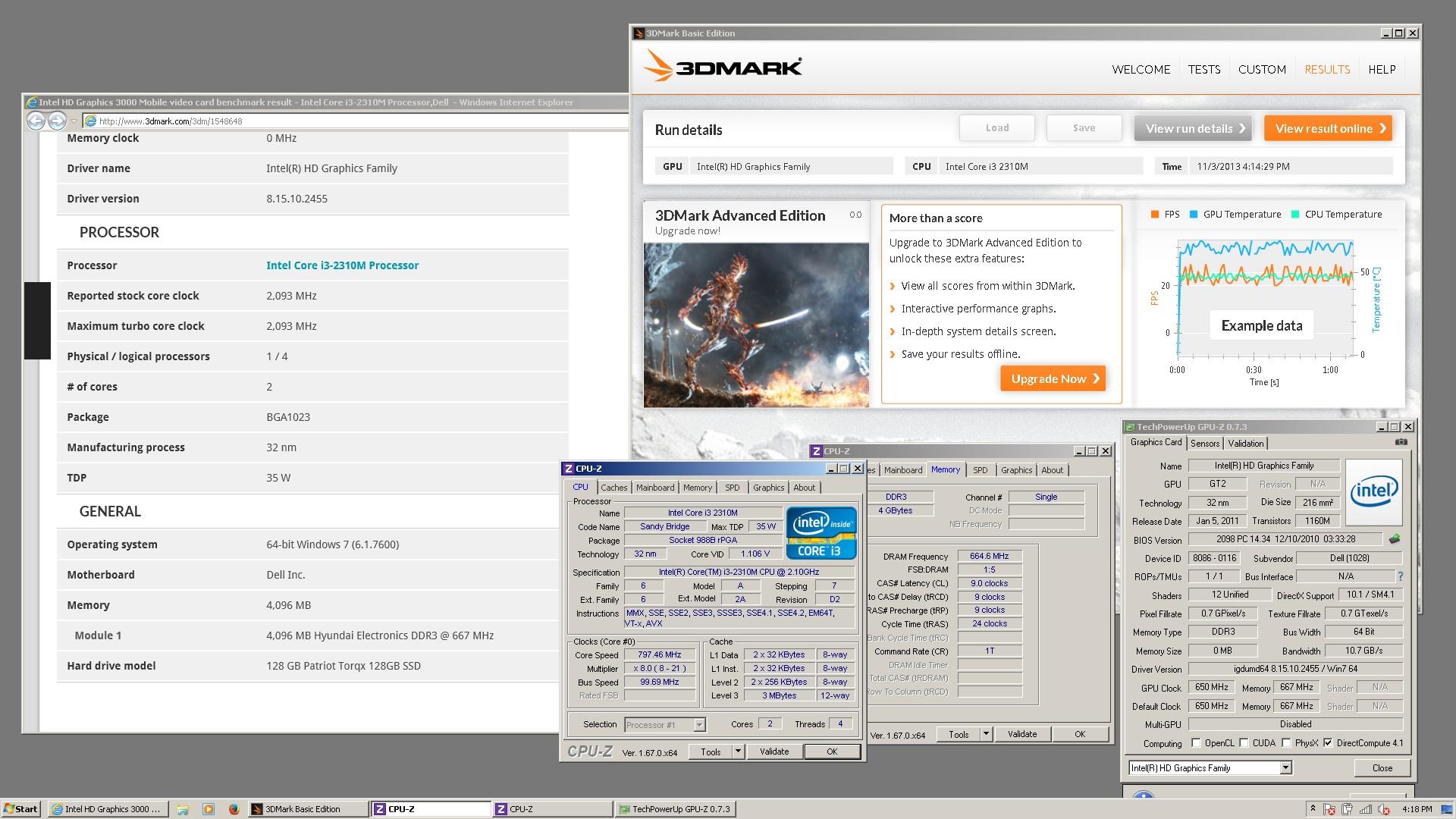This screenshot has width=1456, height=819.
Task: Click the 0.0 version marker on Advanced Edition
Action: pyautogui.click(x=855, y=215)
